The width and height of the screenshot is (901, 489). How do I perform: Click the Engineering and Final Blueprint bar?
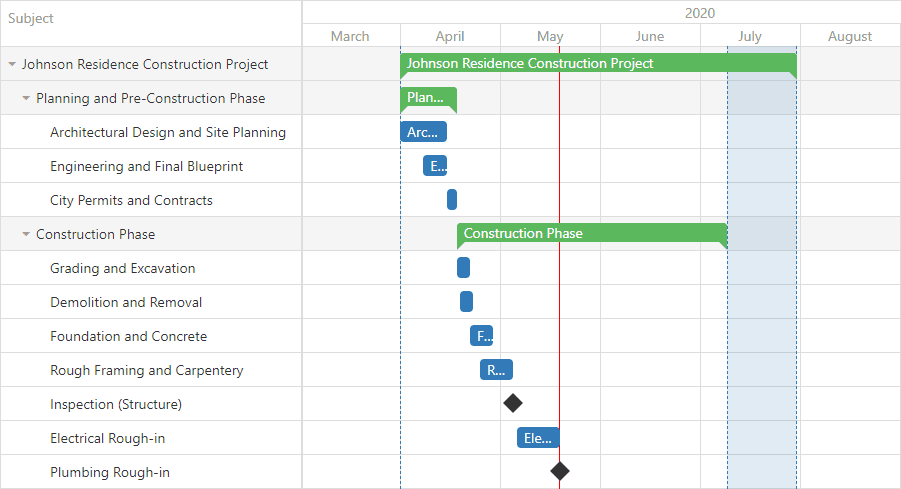tap(435, 165)
